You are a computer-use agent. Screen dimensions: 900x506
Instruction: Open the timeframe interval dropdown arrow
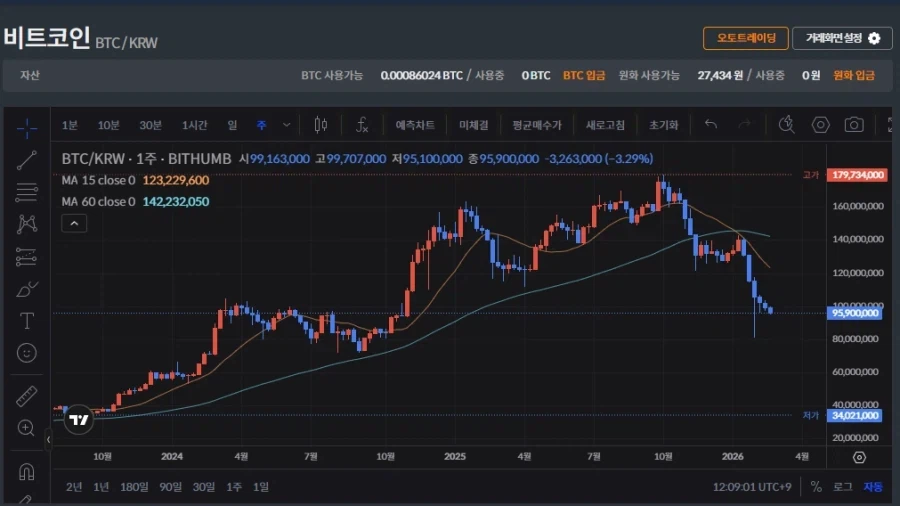pos(286,124)
